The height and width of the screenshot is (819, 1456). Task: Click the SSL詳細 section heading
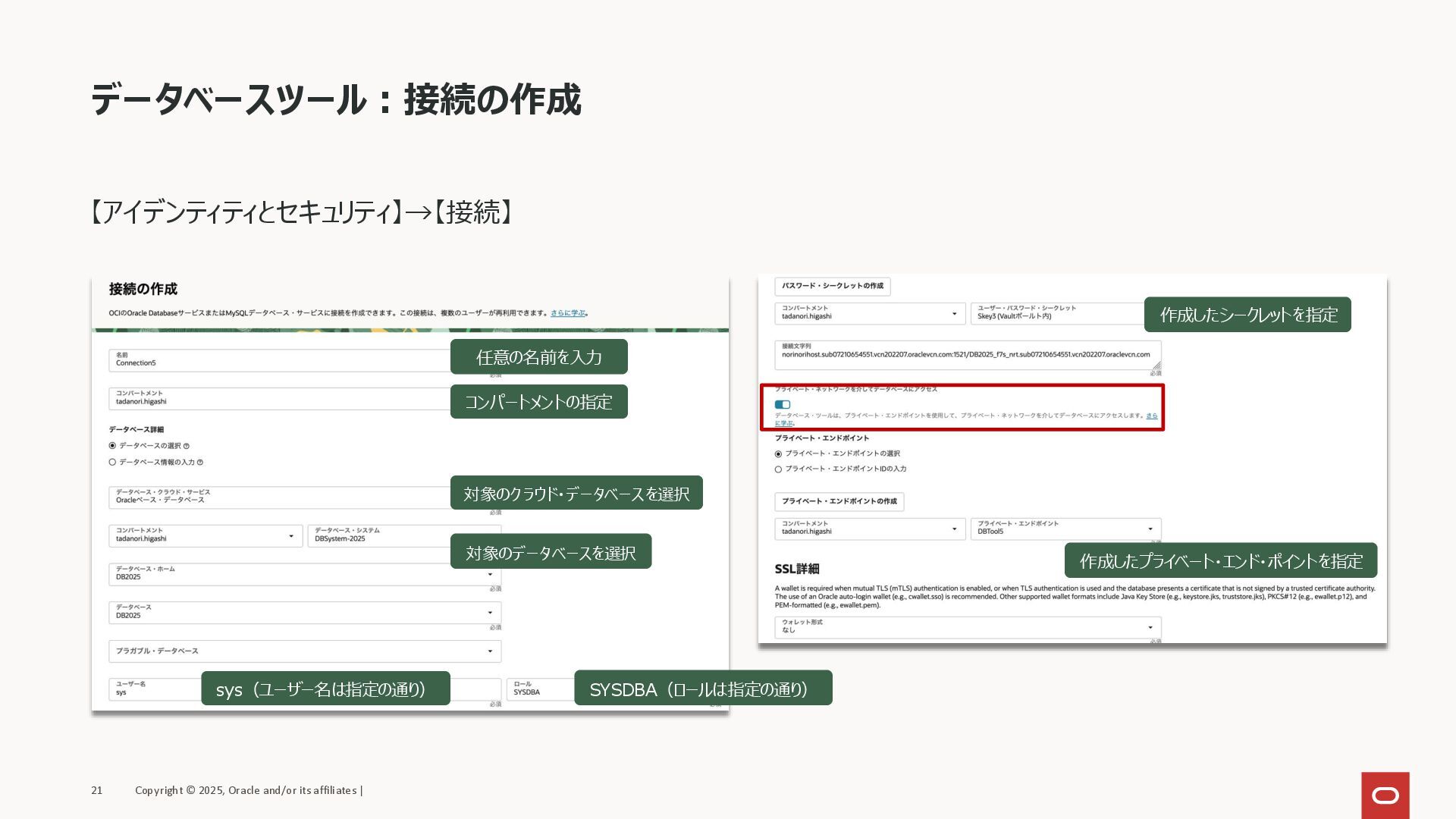pyautogui.click(x=796, y=569)
